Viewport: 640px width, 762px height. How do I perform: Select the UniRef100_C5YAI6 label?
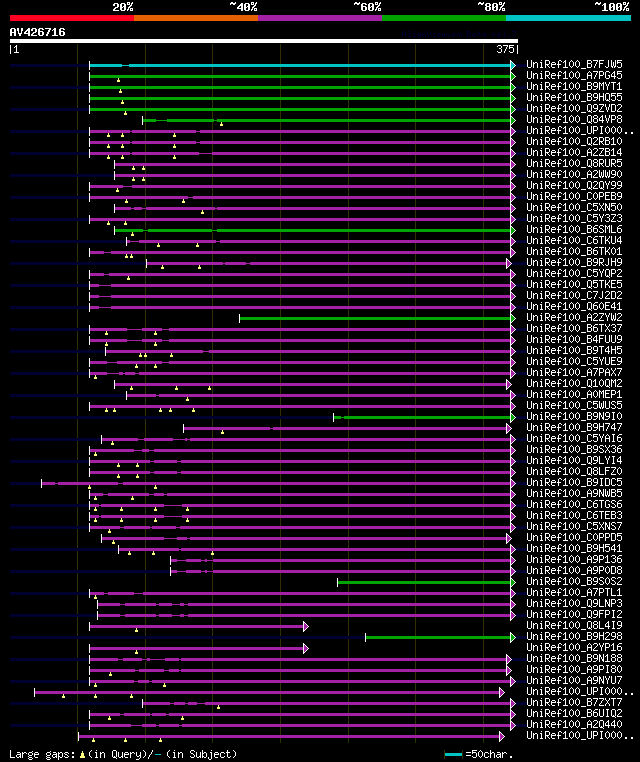pos(574,438)
